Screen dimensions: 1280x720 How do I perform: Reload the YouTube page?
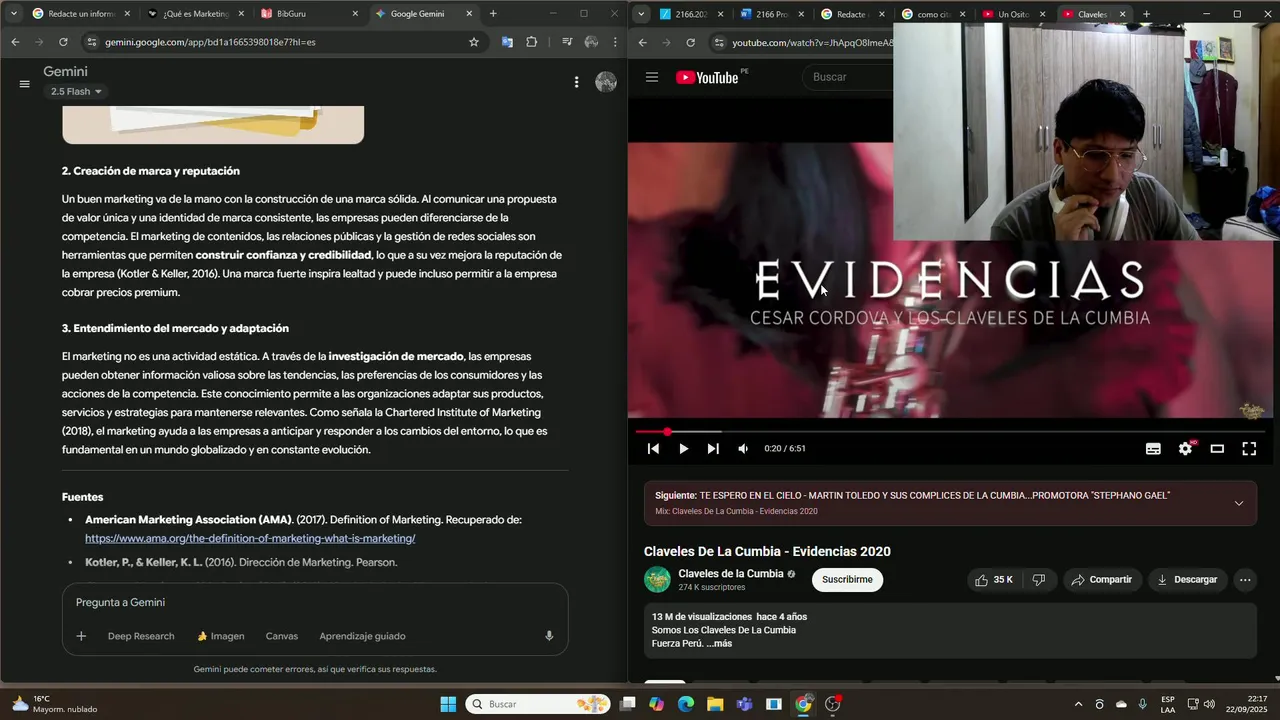[x=690, y=42]
